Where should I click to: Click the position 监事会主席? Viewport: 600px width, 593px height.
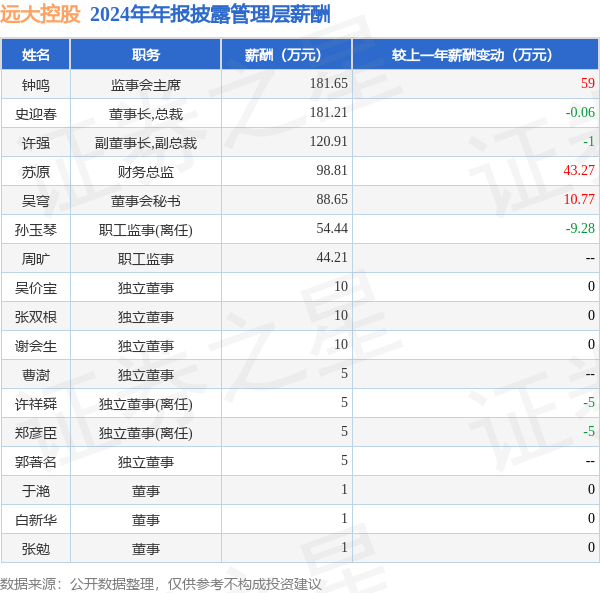tap(146, 85)
